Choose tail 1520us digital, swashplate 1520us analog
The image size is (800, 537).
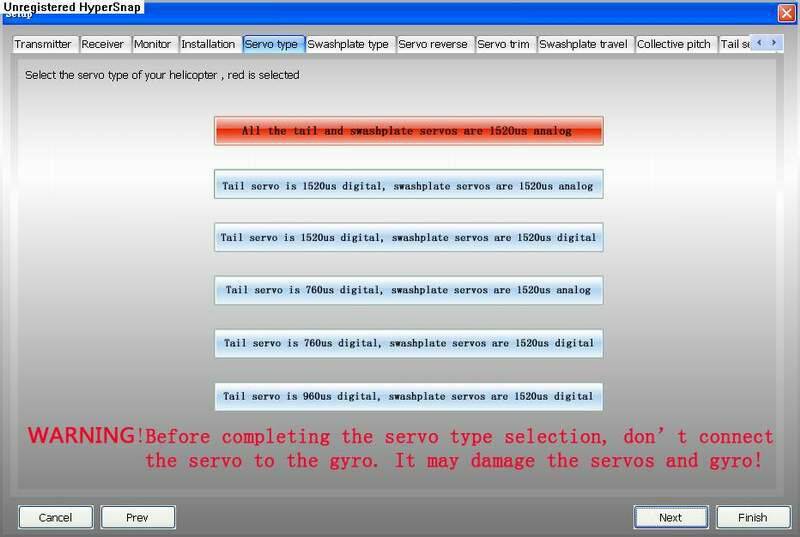coord(408,184)
